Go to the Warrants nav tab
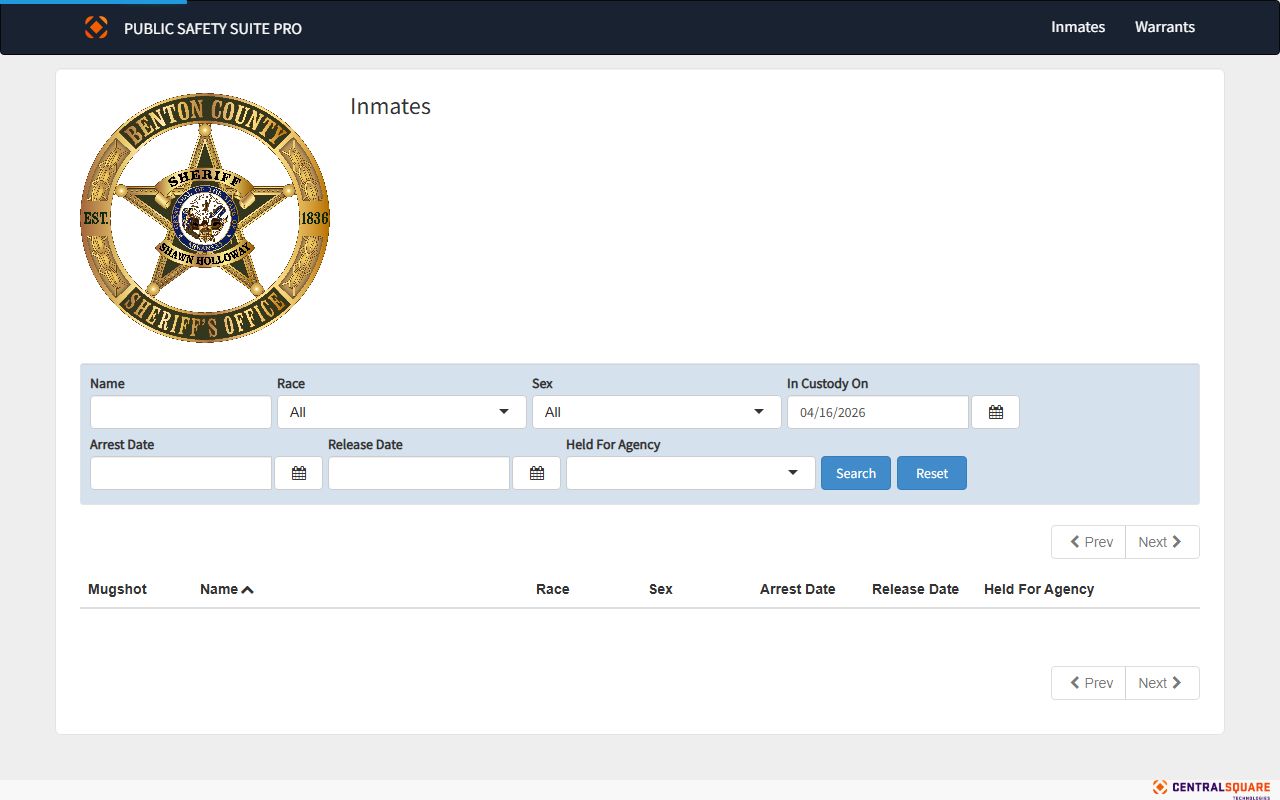The image size is (1280, 800). point(1164,27)
